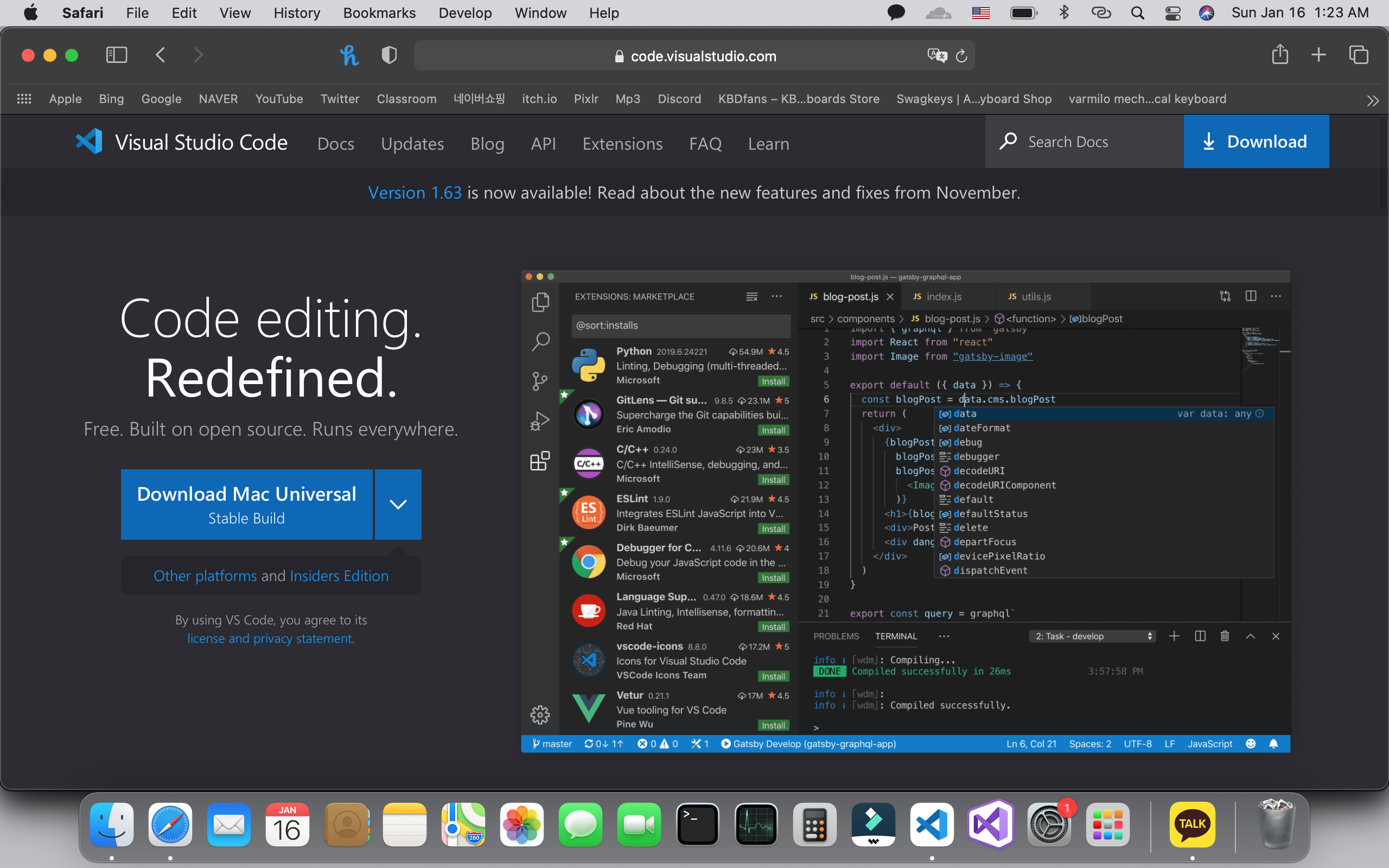Expand hidden bookmarks with double chevron
Image resolution: width=1389 pixels, height=868 pixels.
pyautogui.click(x=1372, y=101)
